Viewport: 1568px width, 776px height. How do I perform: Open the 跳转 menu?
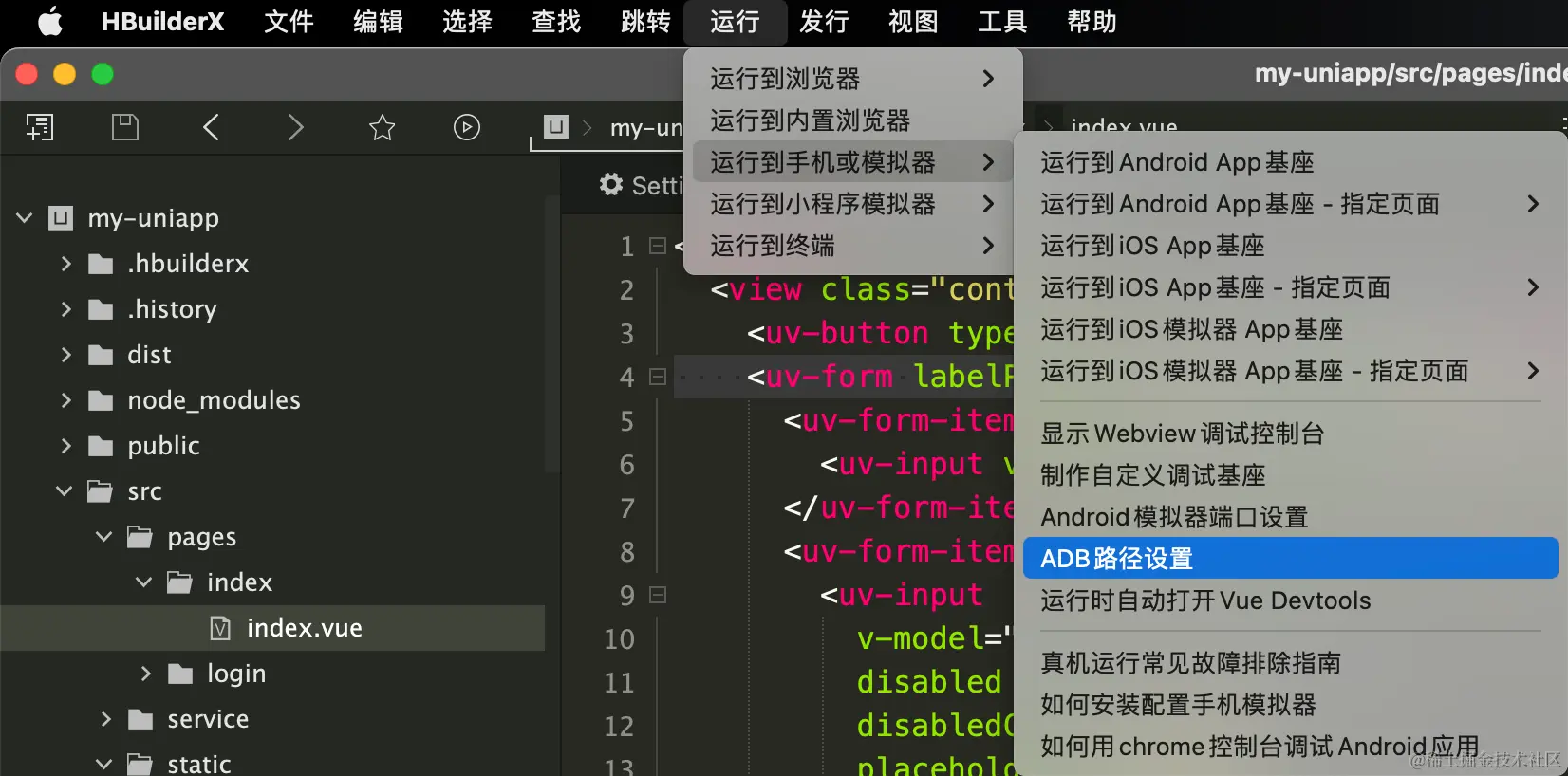pyautogui.click(x=645, y=21)
